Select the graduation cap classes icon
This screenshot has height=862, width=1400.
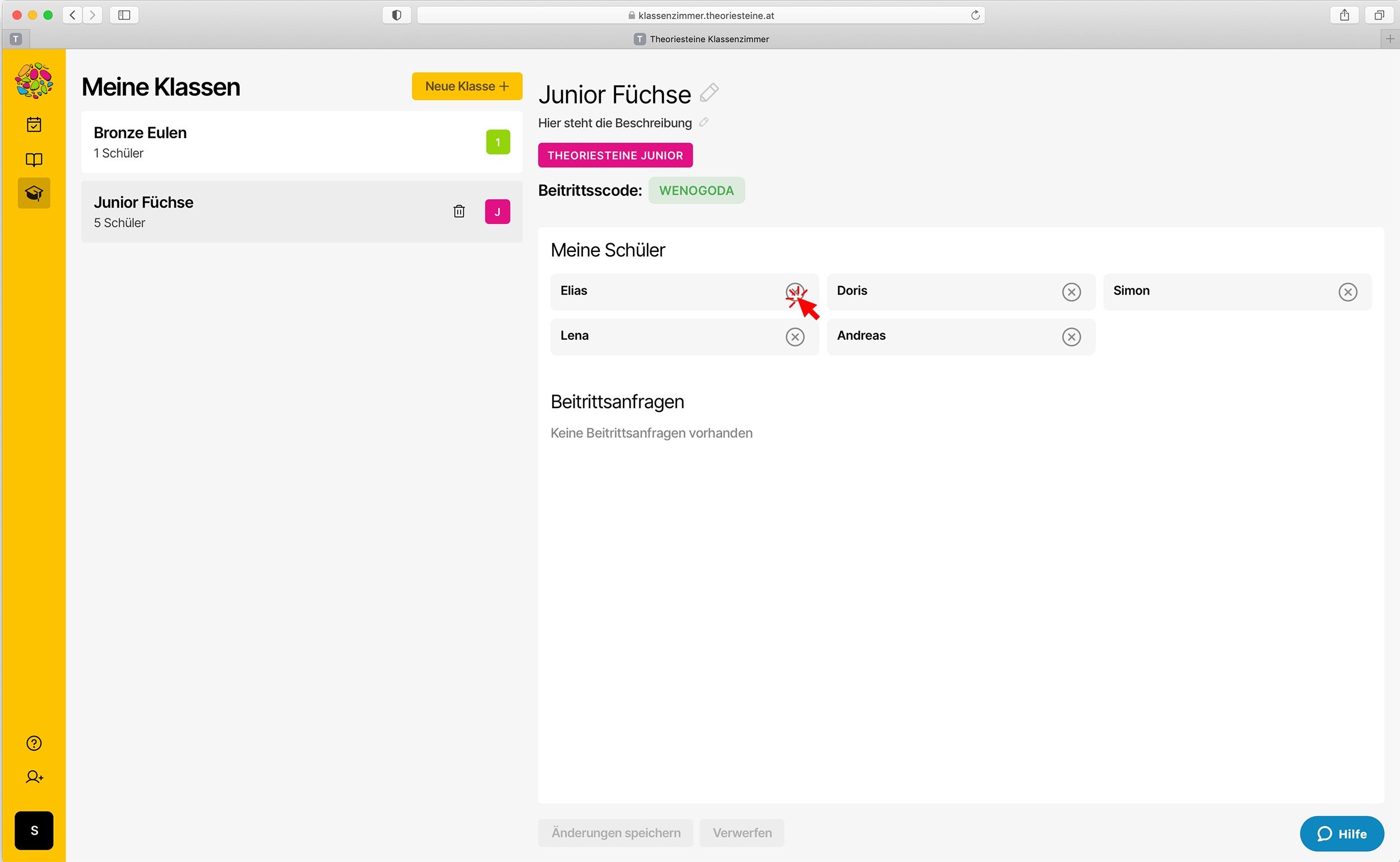[x=34, y=193]
